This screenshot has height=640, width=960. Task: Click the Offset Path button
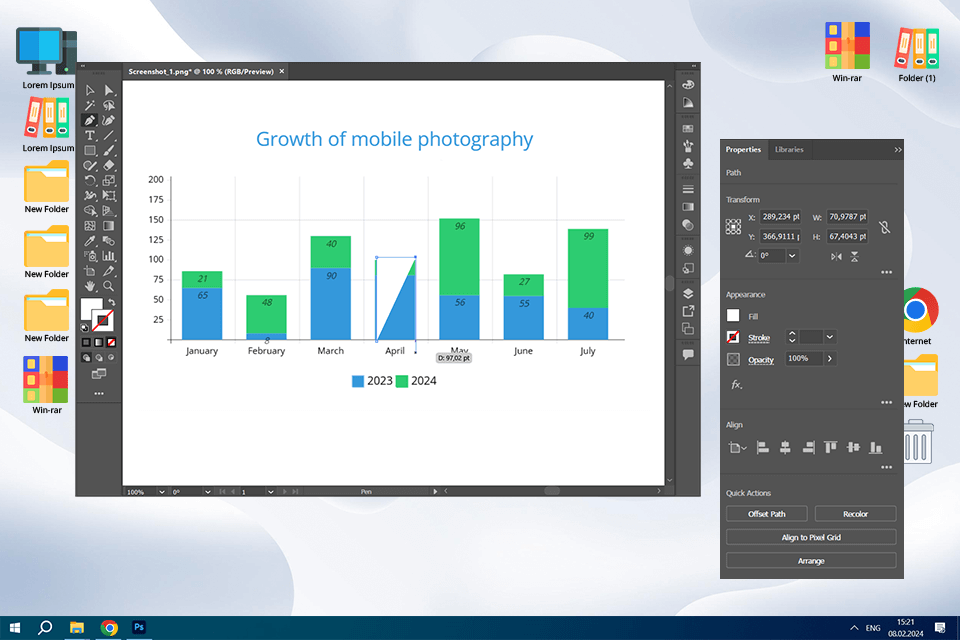[x=767, y=514]
